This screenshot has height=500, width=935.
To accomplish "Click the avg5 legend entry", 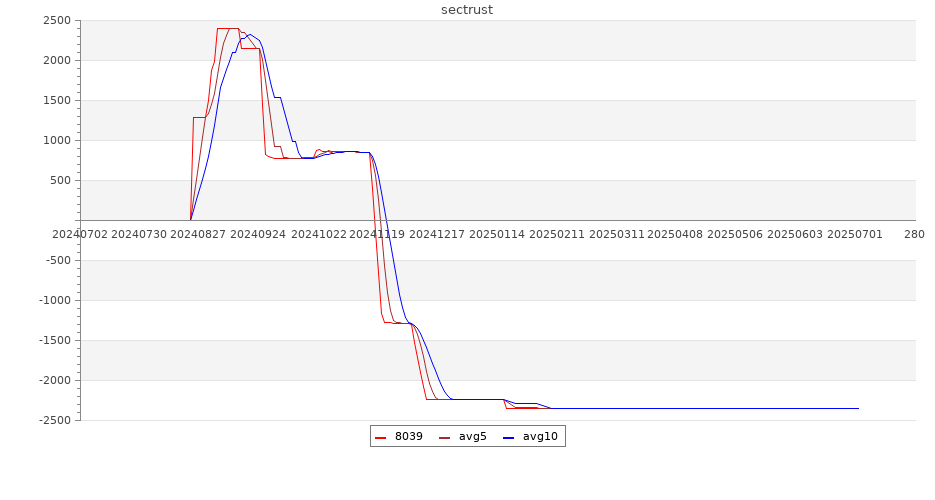I will (x=463, y=437).
